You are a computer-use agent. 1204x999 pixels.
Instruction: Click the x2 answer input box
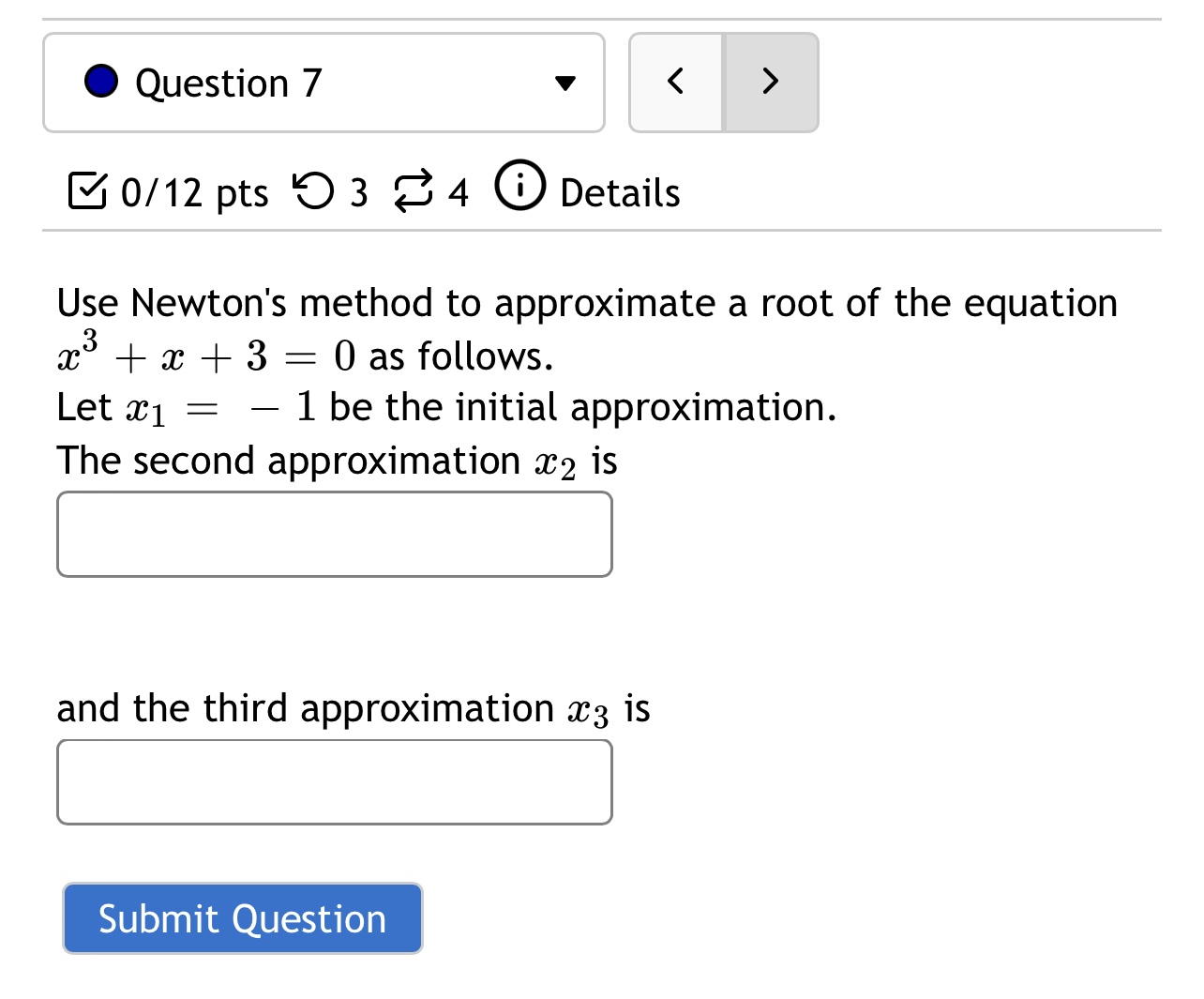334,533
